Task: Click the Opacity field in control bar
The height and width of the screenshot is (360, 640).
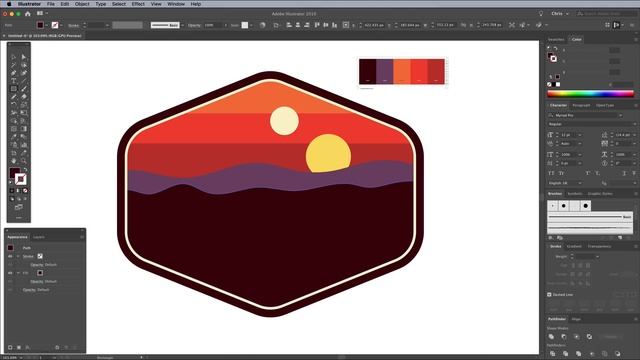Action: click(214, 25)
